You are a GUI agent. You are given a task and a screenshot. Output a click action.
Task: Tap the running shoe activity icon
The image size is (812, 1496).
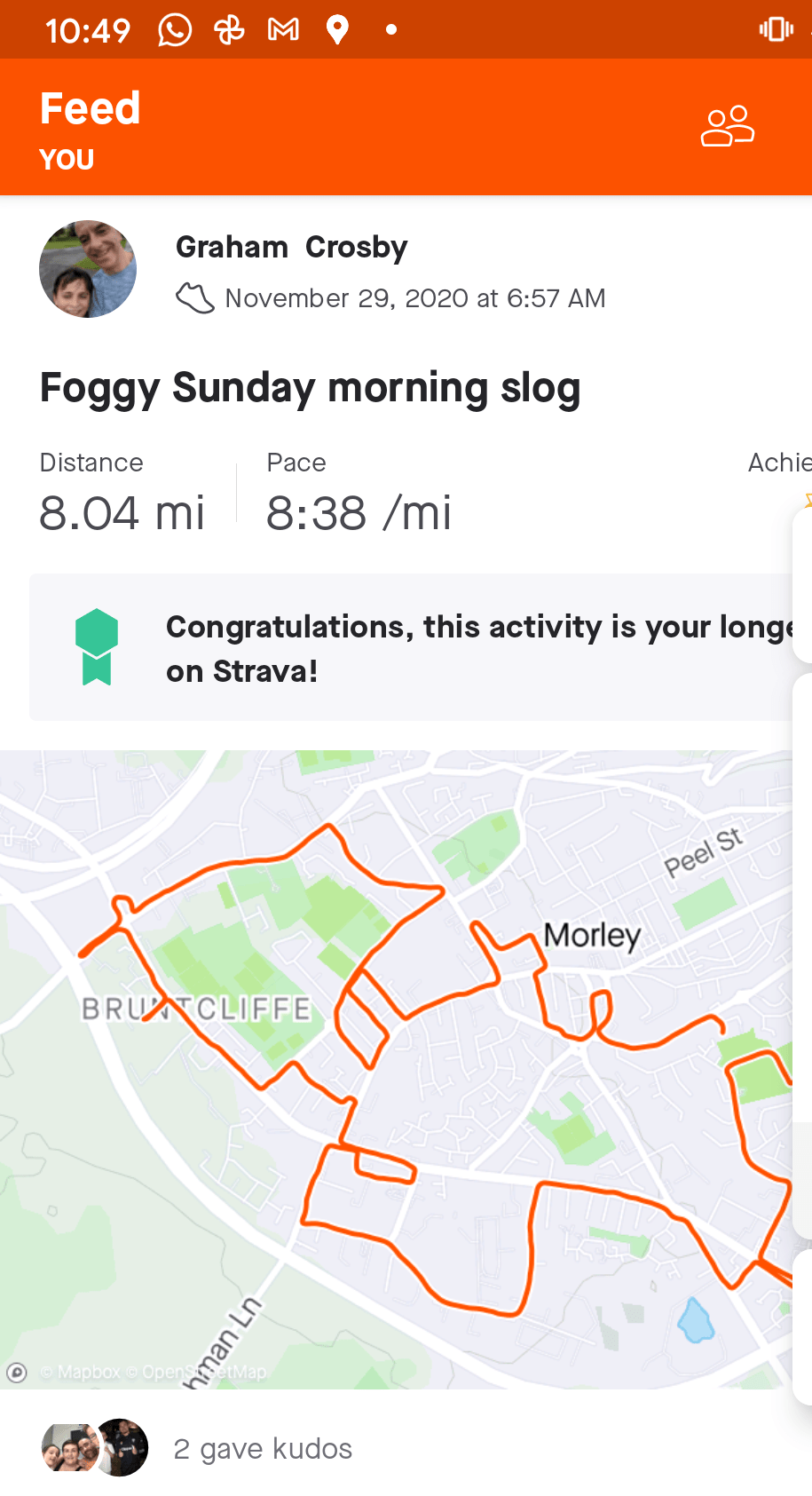(x=195, y=298)
